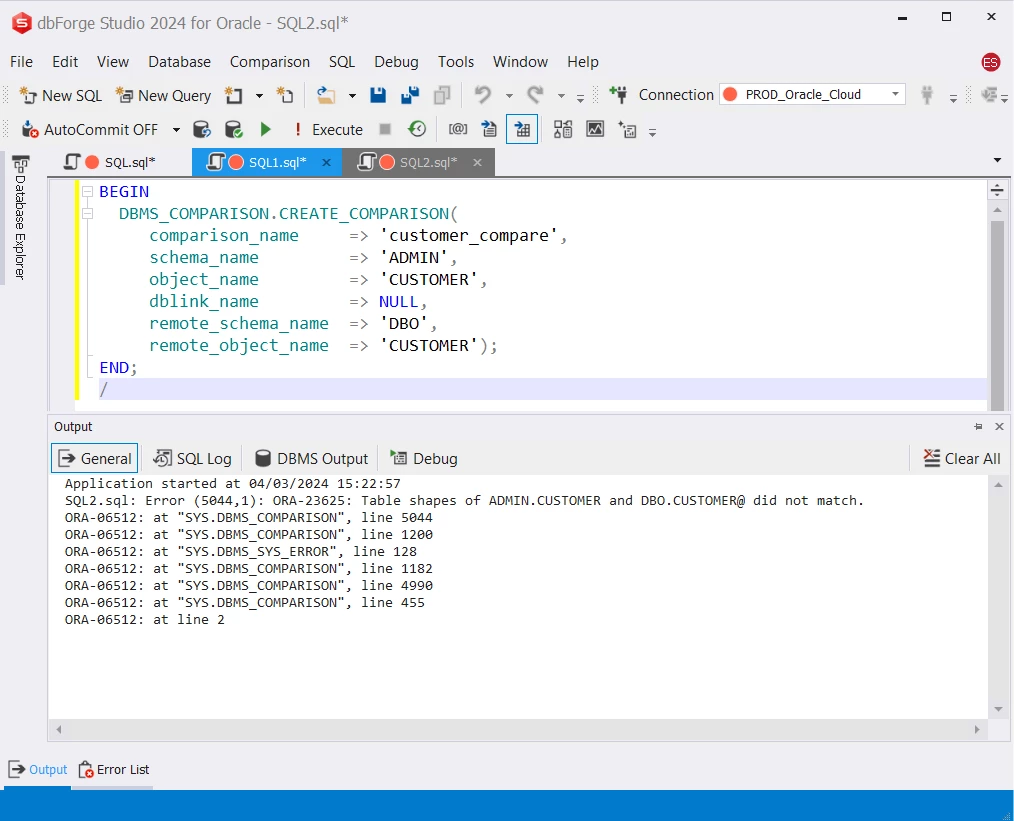Image resolution: width=1014 pixels, height=821 pixels.
Task: Open the Comparison menu
Action: tap(270, 62)
